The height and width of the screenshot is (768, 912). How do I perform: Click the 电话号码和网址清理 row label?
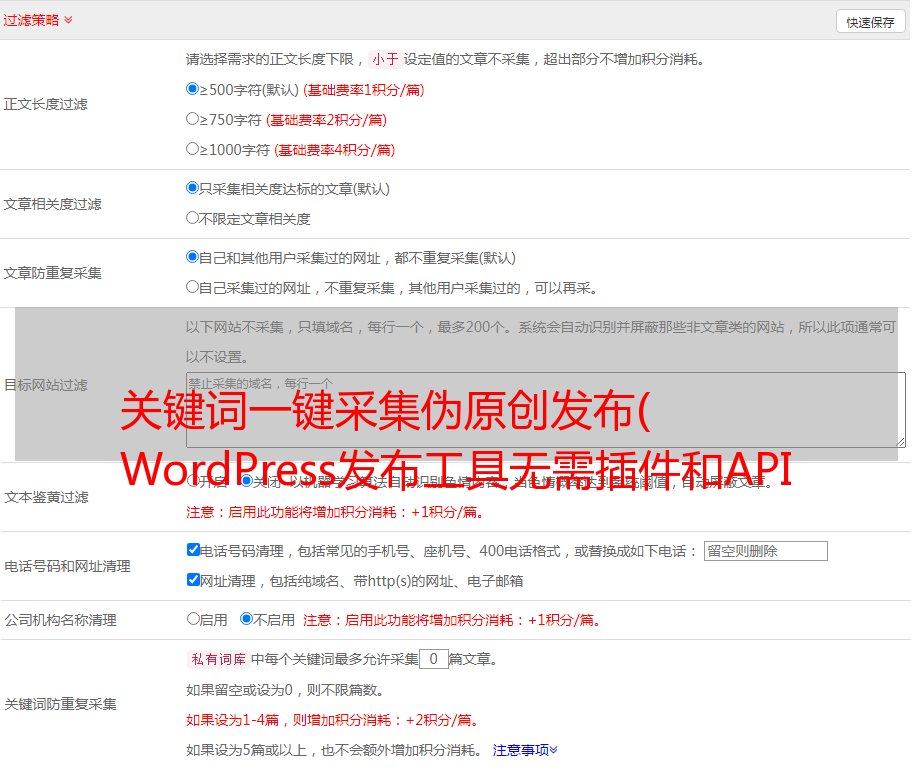coord(67,567)
